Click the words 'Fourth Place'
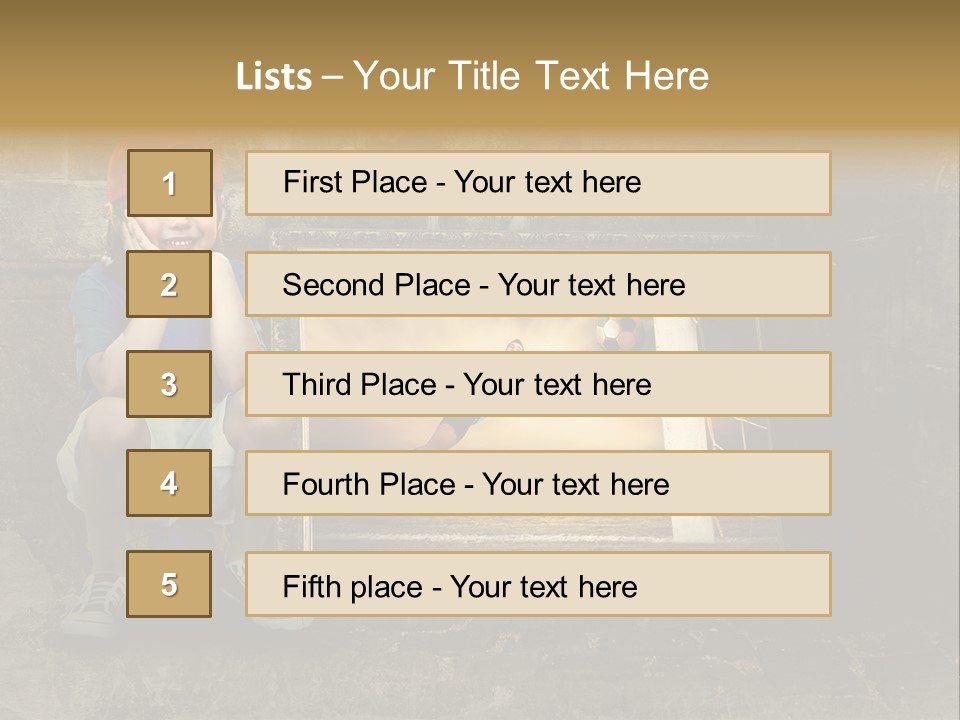This screenshot has width=960, height=720. pos(369,484)
